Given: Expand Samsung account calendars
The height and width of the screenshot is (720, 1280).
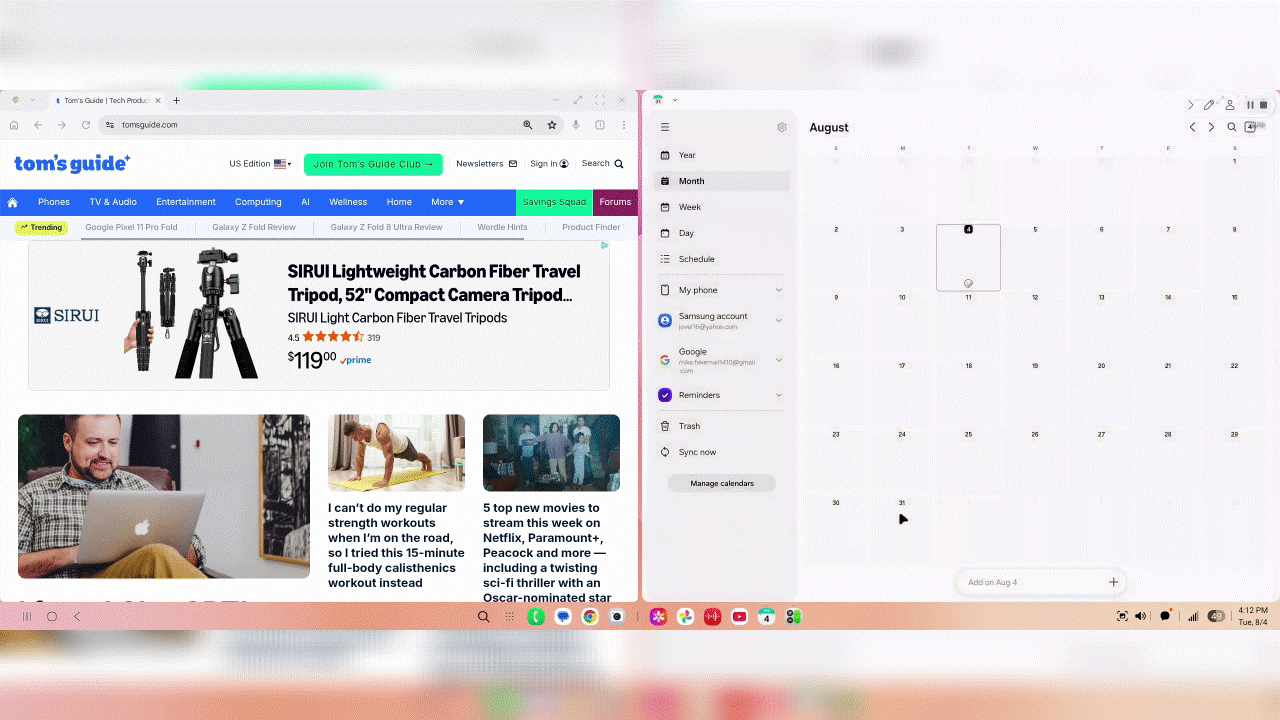Looking at the screenshot, I should point(779,320).
